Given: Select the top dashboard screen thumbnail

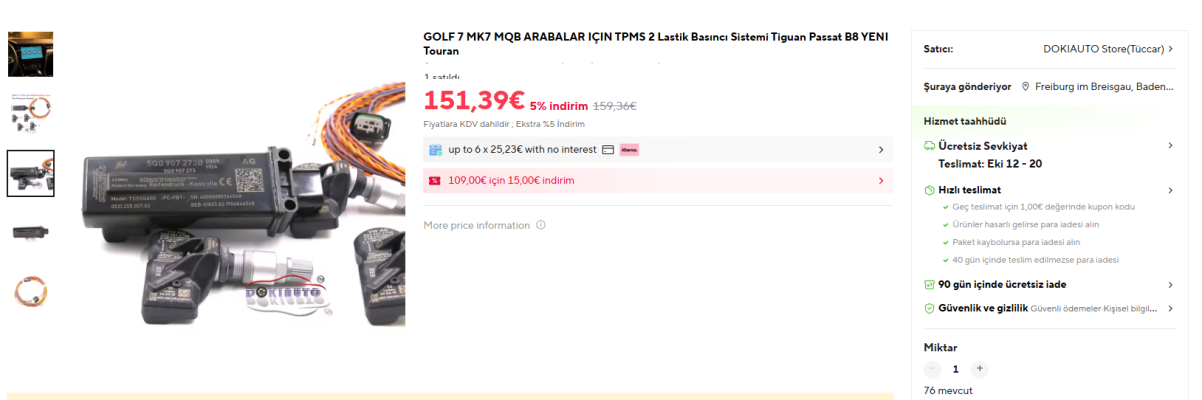Looking at the screenshot, I should [x=30, y=54].
